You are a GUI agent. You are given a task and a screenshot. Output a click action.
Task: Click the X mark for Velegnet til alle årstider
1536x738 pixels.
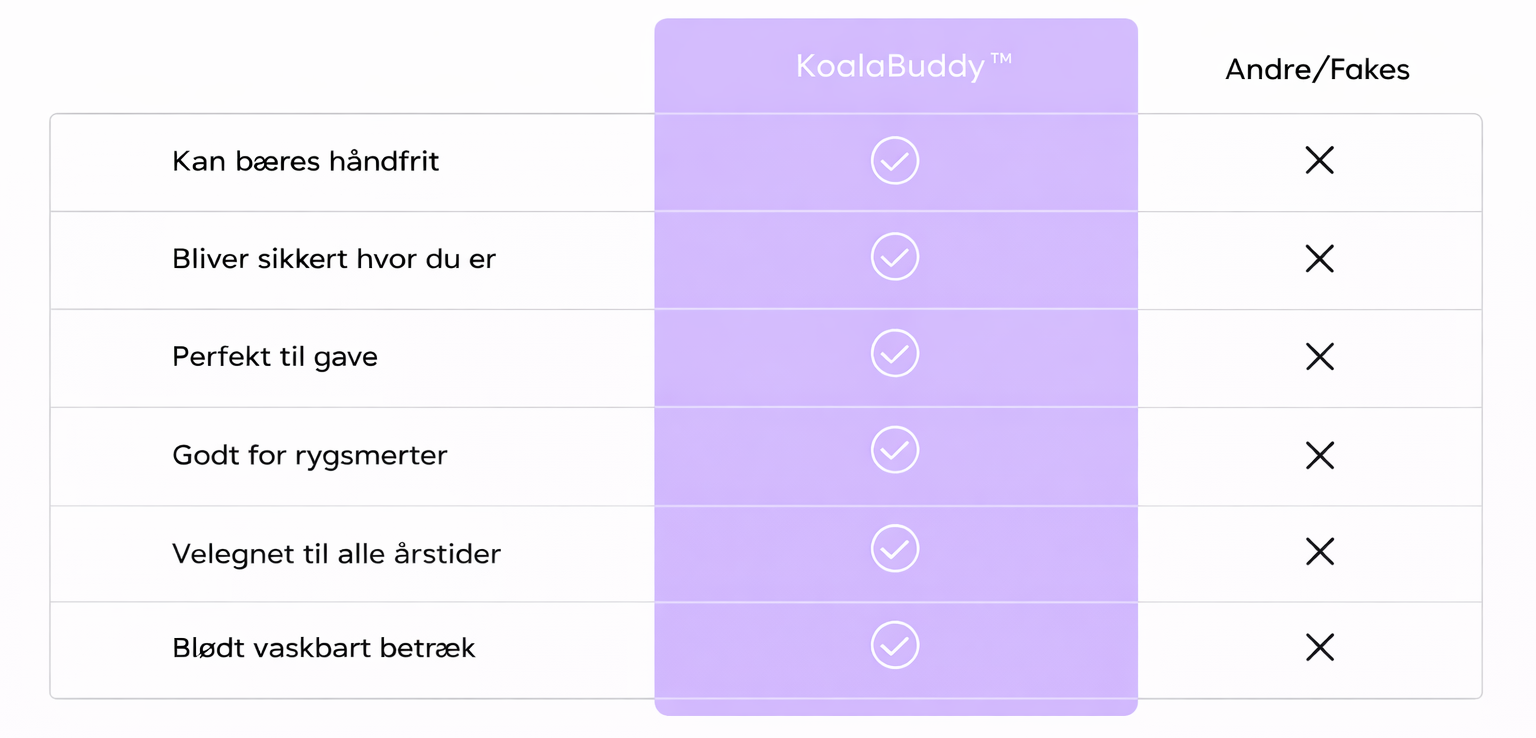pyautogui.click(x=1320, y=551)
